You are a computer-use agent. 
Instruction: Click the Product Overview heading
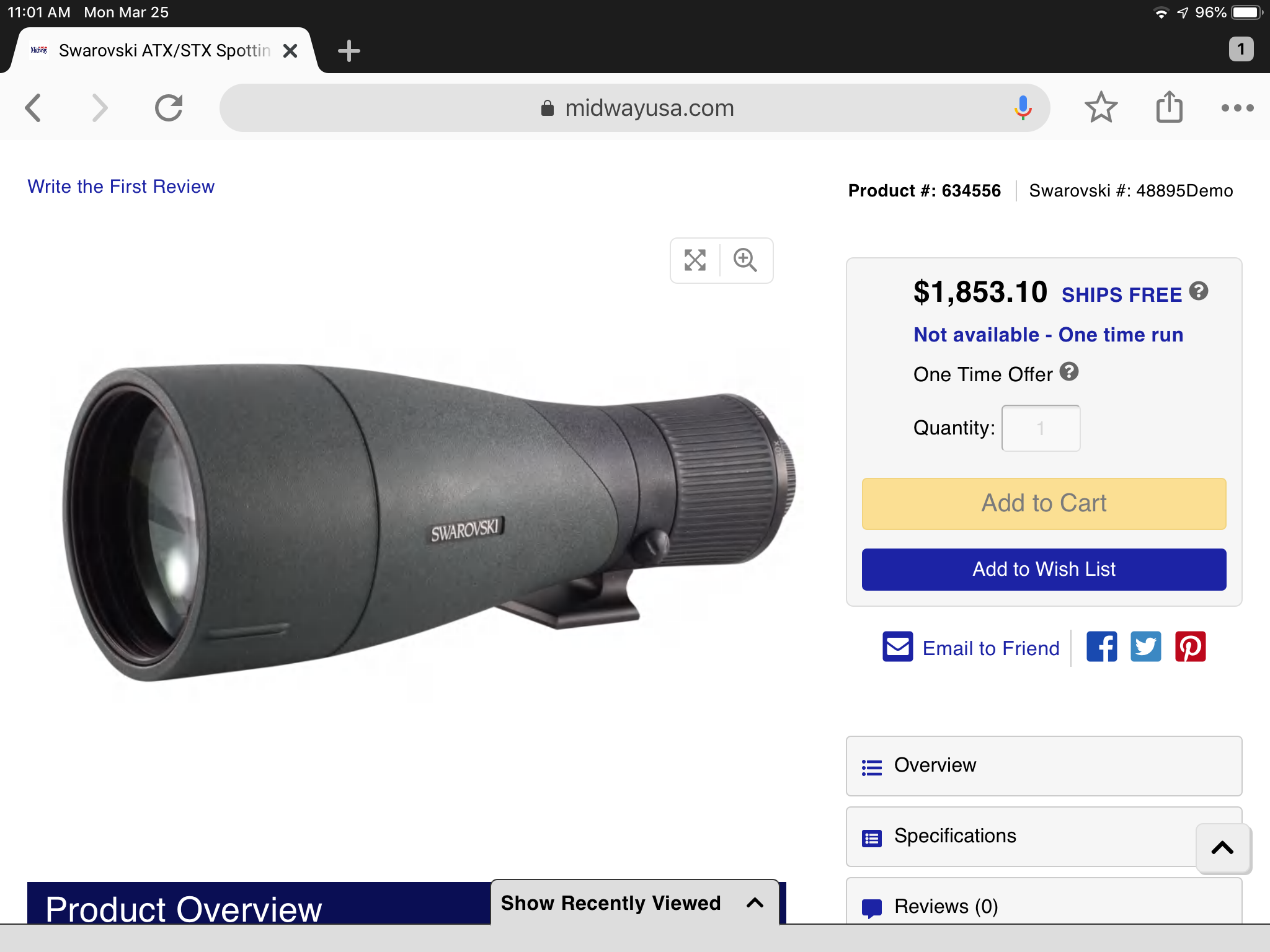184,909
